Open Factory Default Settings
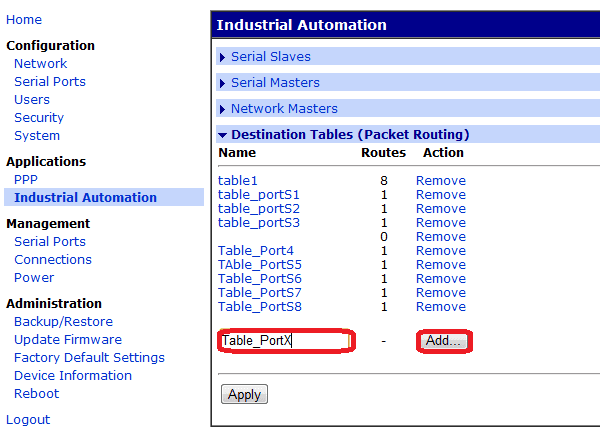Image resolution: width=600 pixels, height=439 pixels. 89,358
